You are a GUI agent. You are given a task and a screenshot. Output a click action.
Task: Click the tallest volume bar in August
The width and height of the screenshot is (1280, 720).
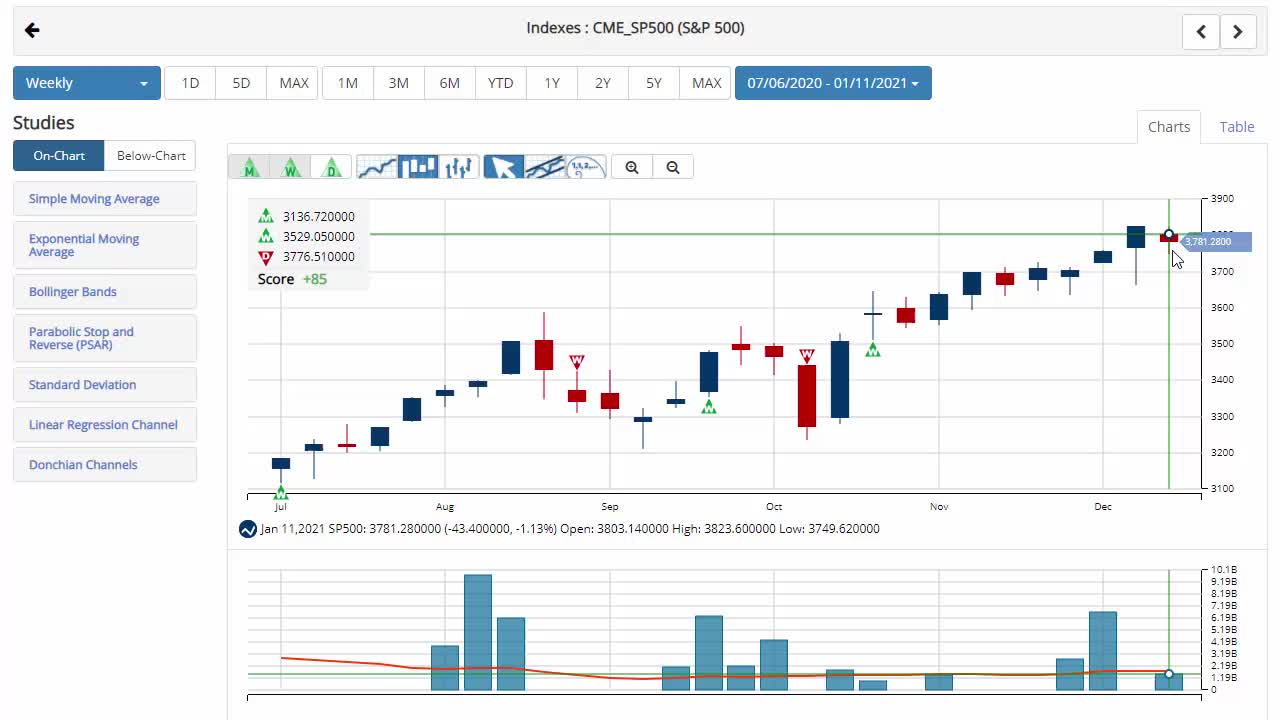478,632
